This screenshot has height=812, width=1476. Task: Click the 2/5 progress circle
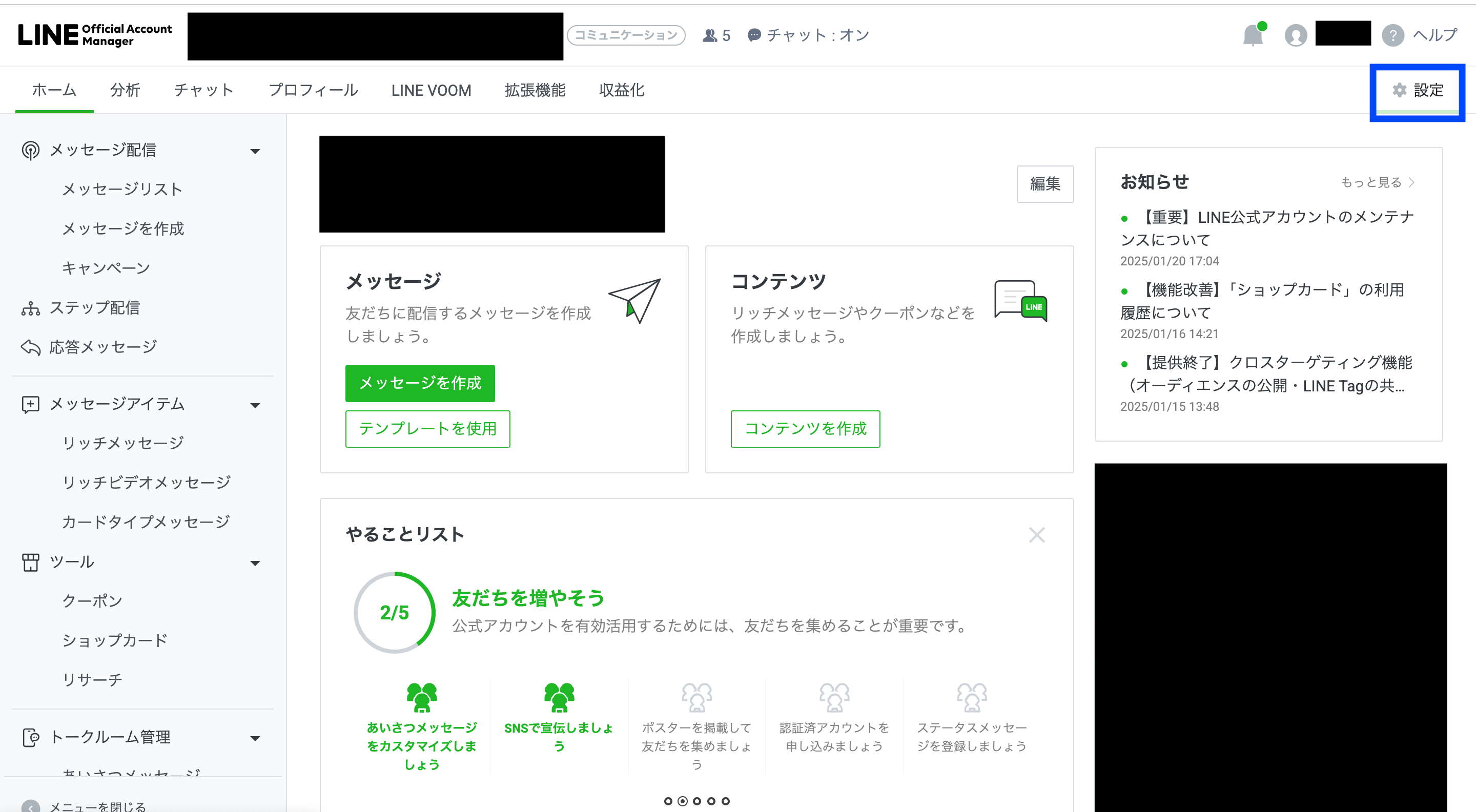click(x=394, y=612)
